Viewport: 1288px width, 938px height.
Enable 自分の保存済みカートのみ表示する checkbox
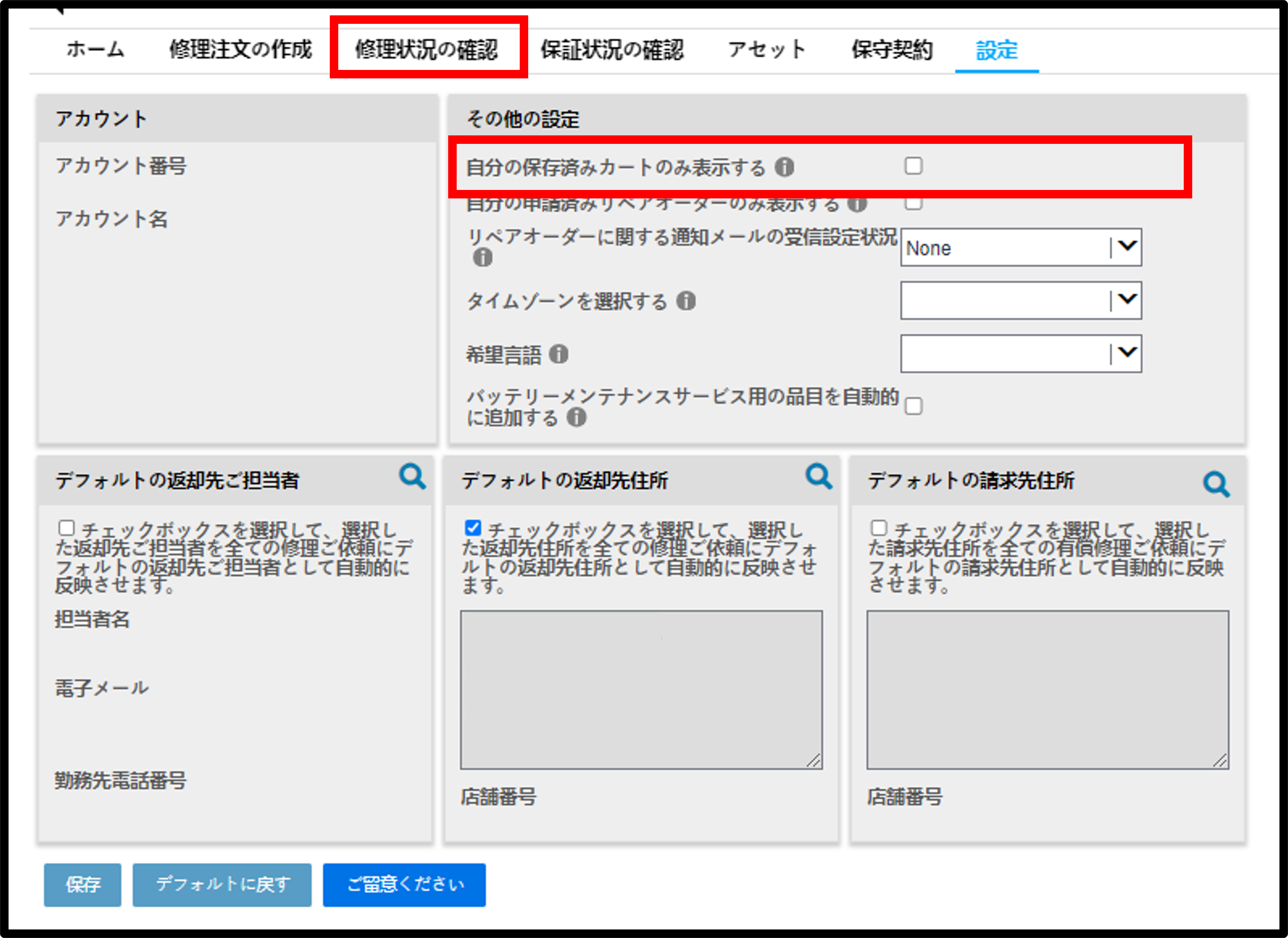(x=913, y=166)
